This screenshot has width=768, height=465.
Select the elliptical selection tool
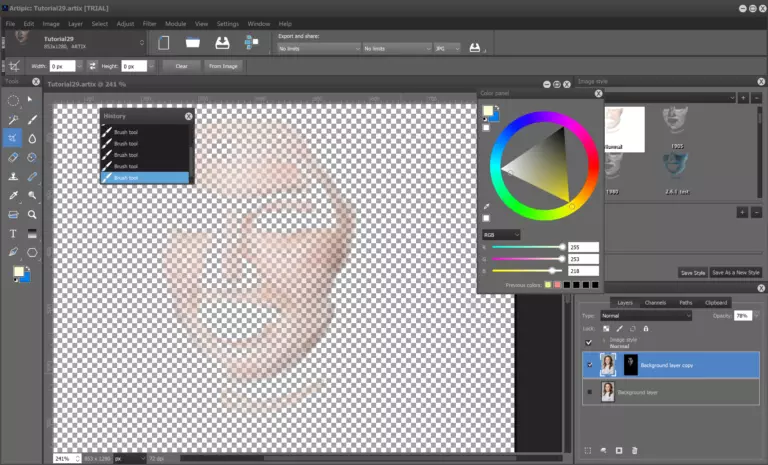pos(13,101)
